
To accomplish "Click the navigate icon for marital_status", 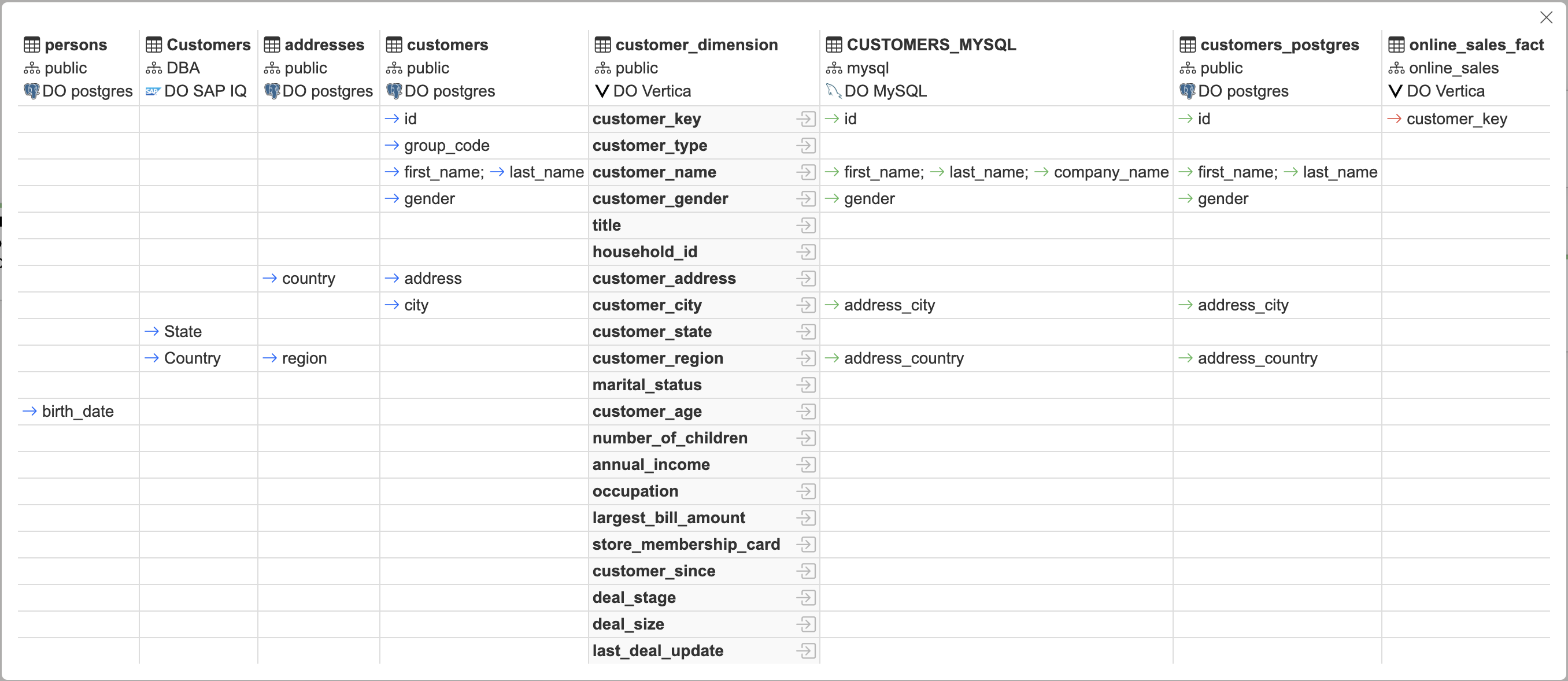I will point(805,384).
